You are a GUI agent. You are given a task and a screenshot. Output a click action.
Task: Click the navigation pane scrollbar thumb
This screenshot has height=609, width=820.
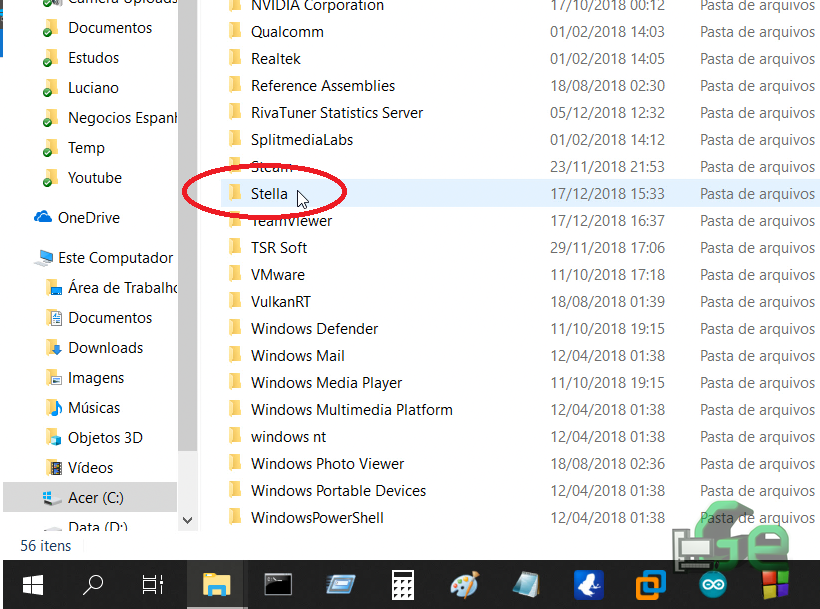click(x=187, y=225)
